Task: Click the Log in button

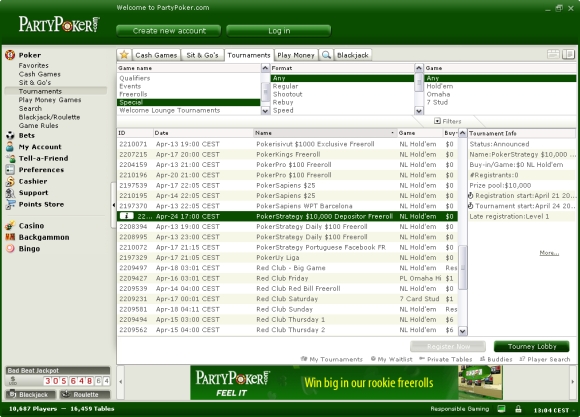Action: click(x=279, y=31)
